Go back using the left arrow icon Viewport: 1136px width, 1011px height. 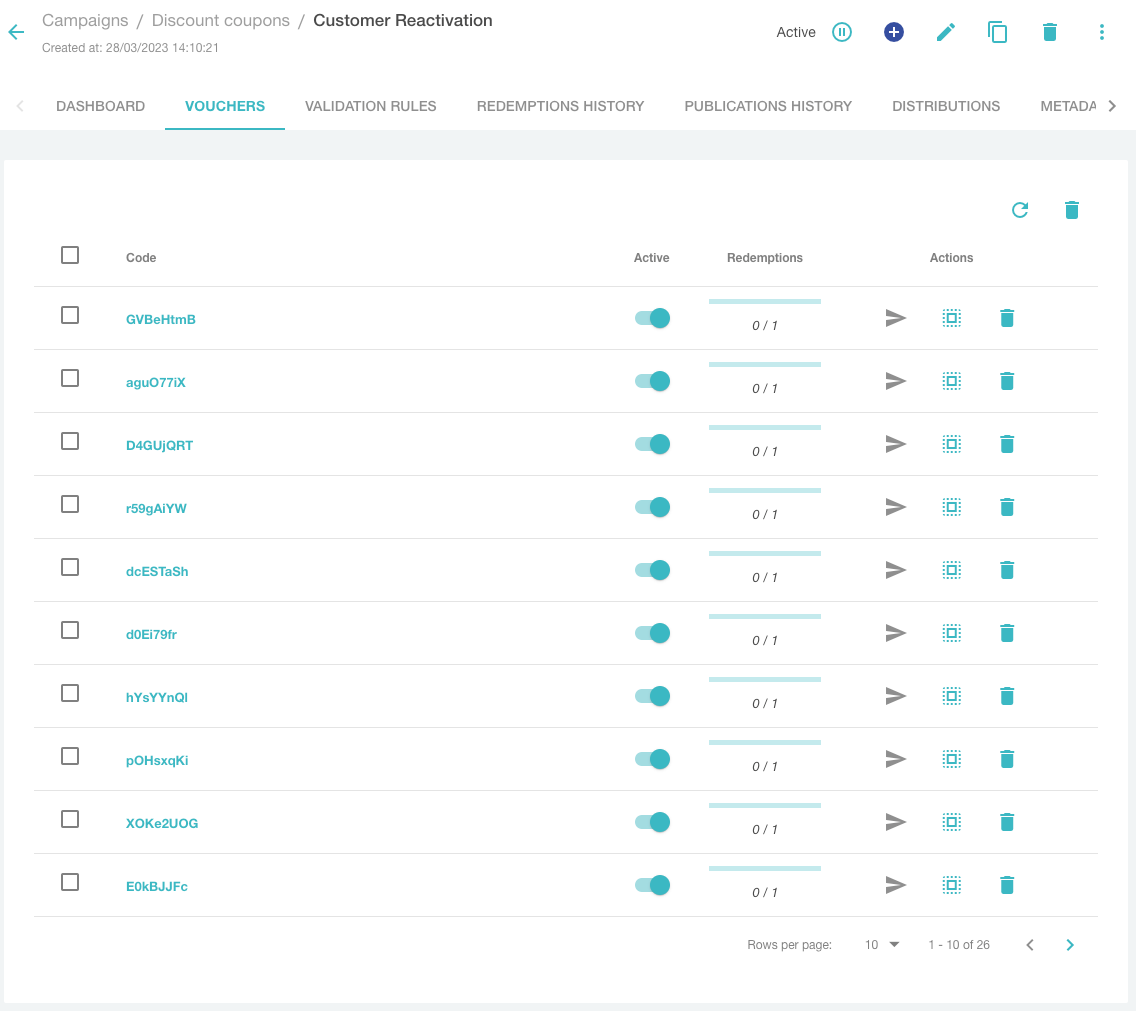point(16,32)
